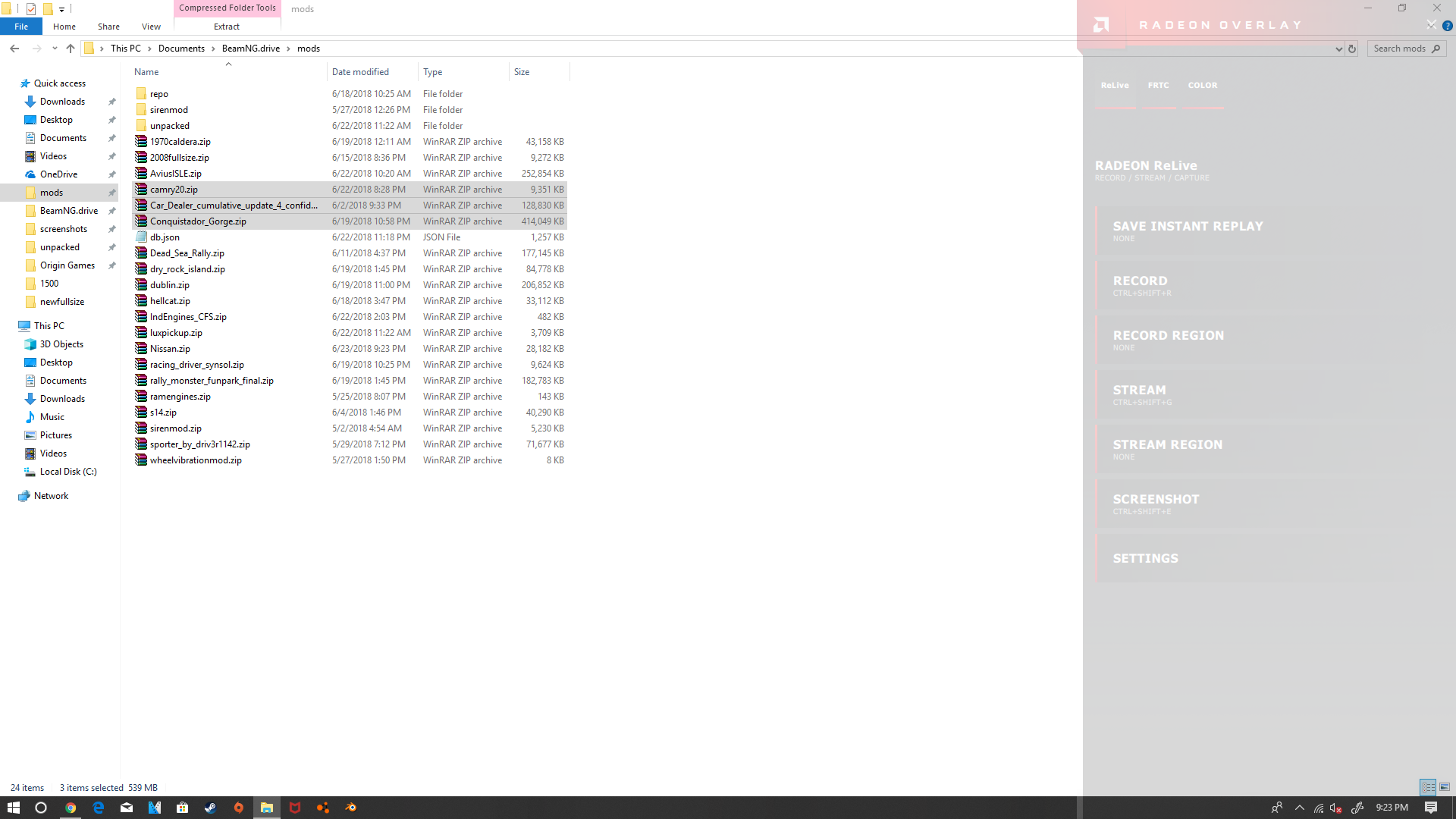The image size is (1456, 819).
Task: Open the McAfee shield taskbar icon
Action: 295,808
